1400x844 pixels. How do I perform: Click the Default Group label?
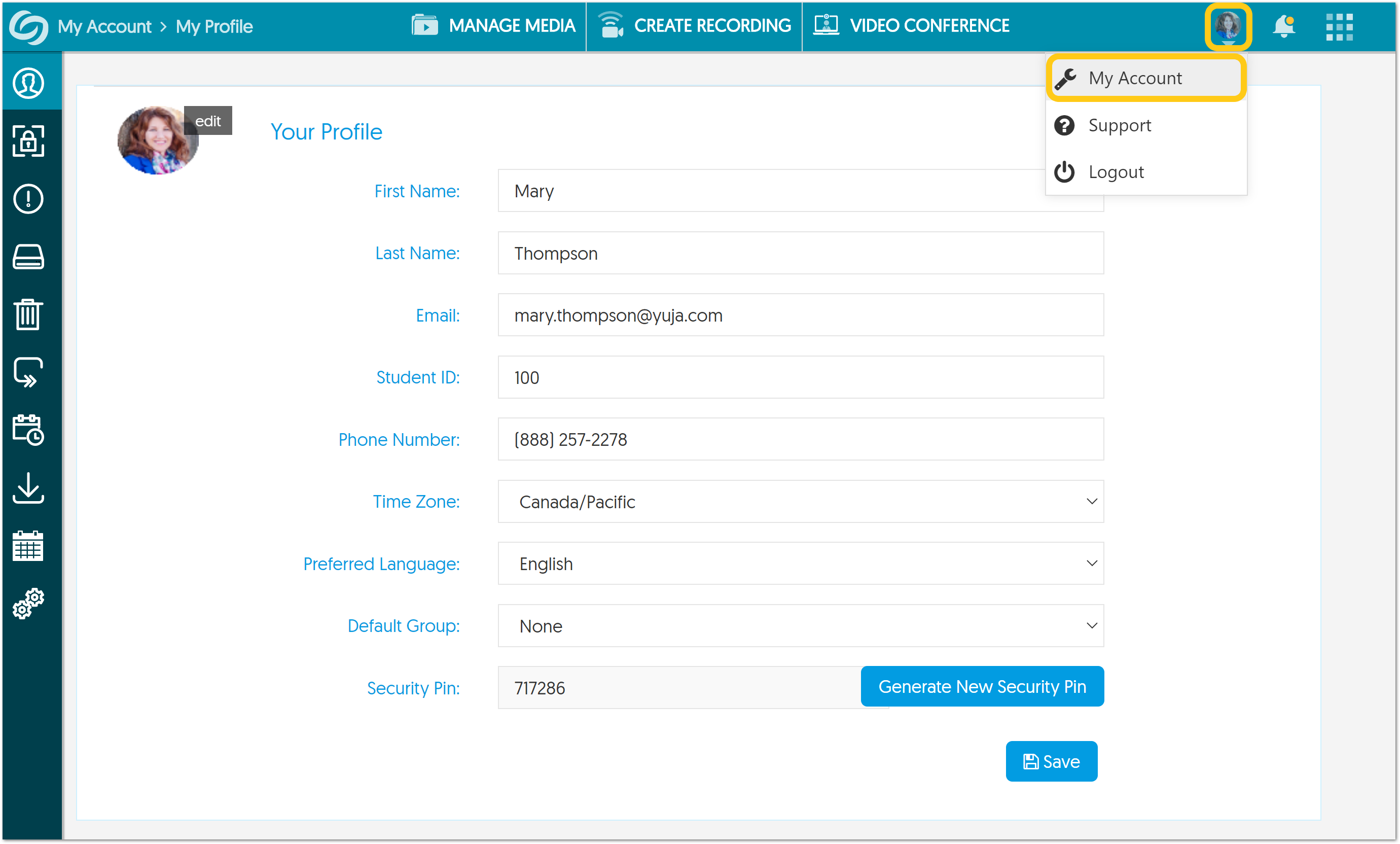[404, 626]
